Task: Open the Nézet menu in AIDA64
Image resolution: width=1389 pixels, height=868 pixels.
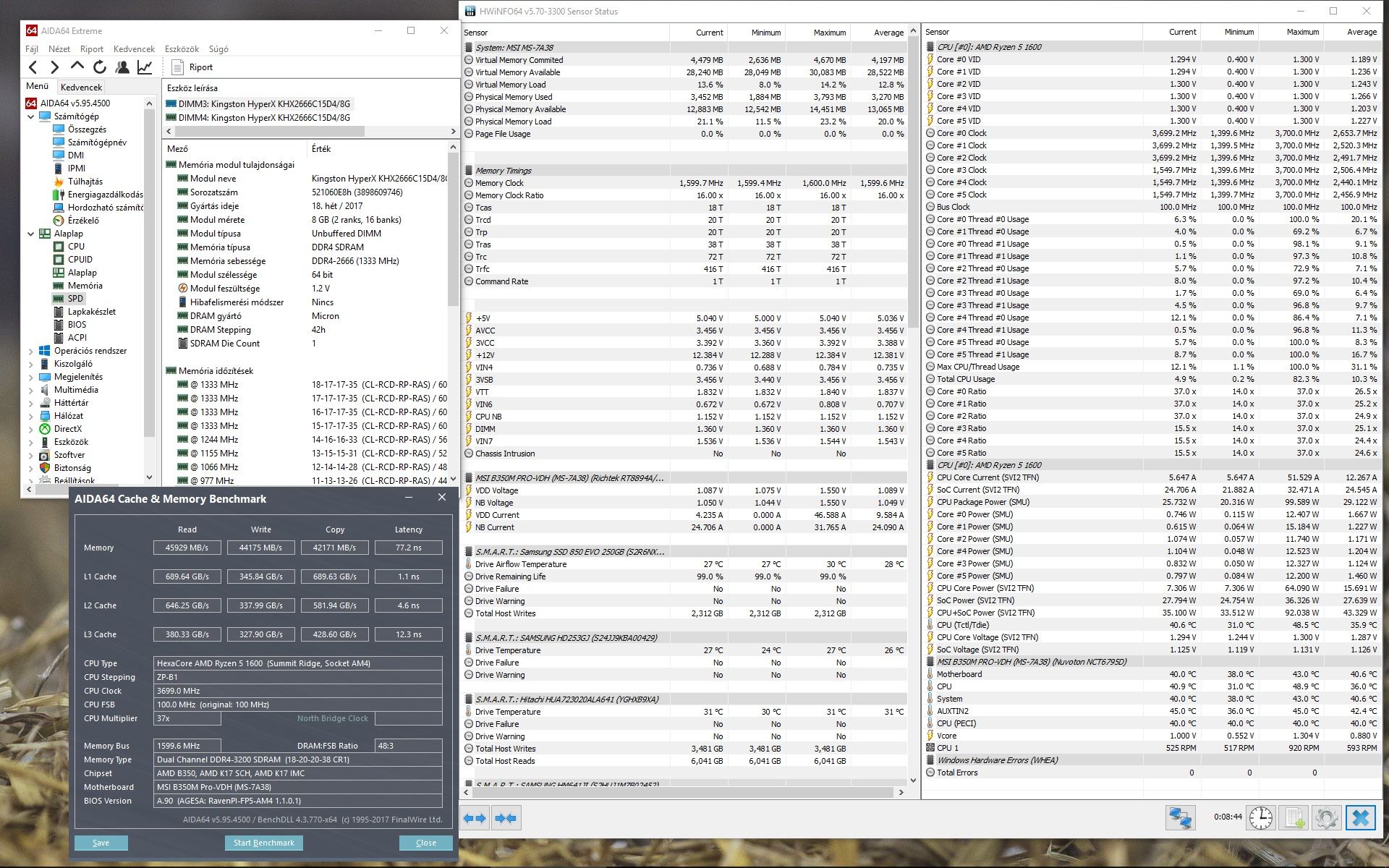Action: coord(59,49)
